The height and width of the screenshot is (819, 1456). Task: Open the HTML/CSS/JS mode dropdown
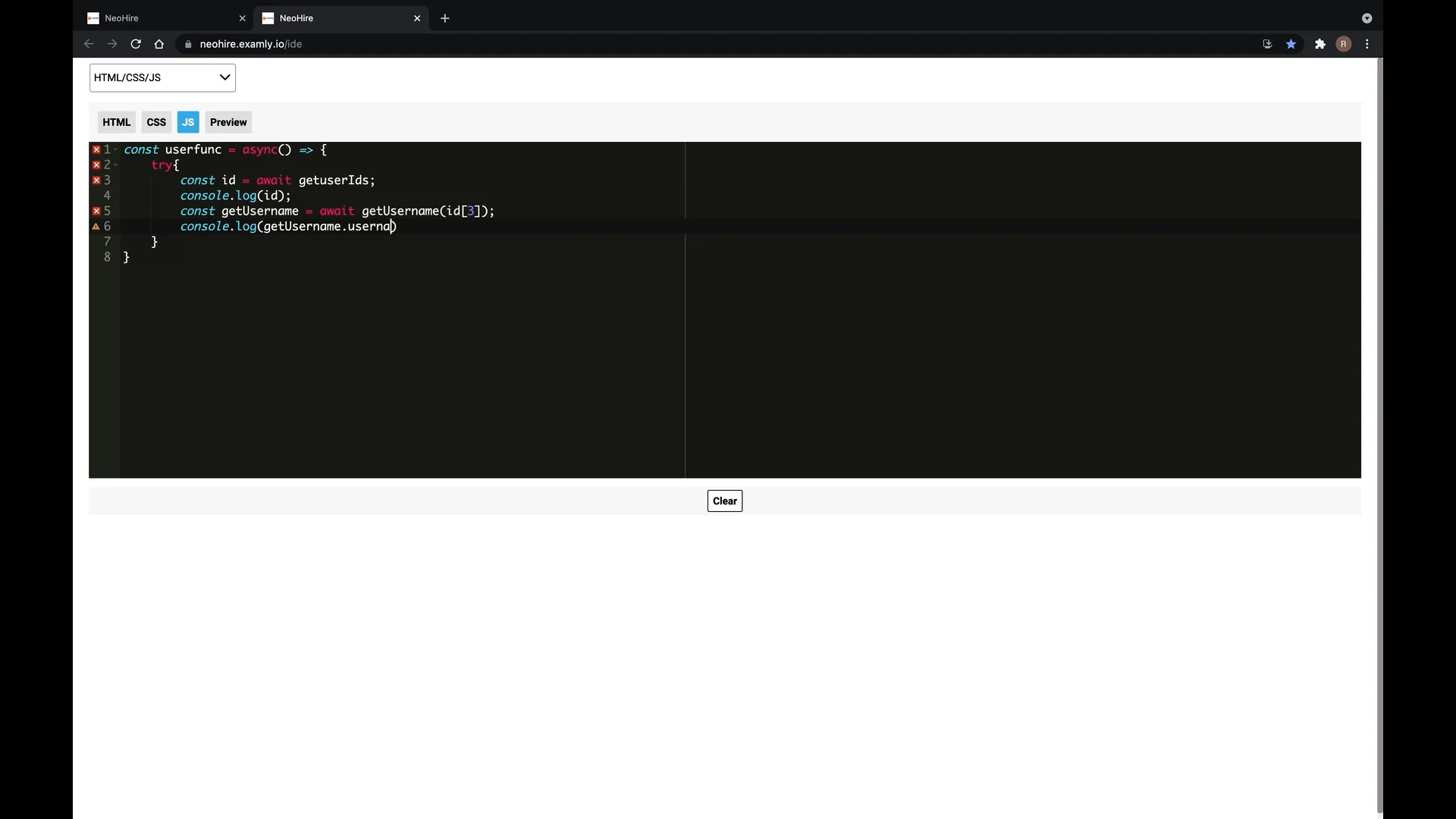[162, 77]
